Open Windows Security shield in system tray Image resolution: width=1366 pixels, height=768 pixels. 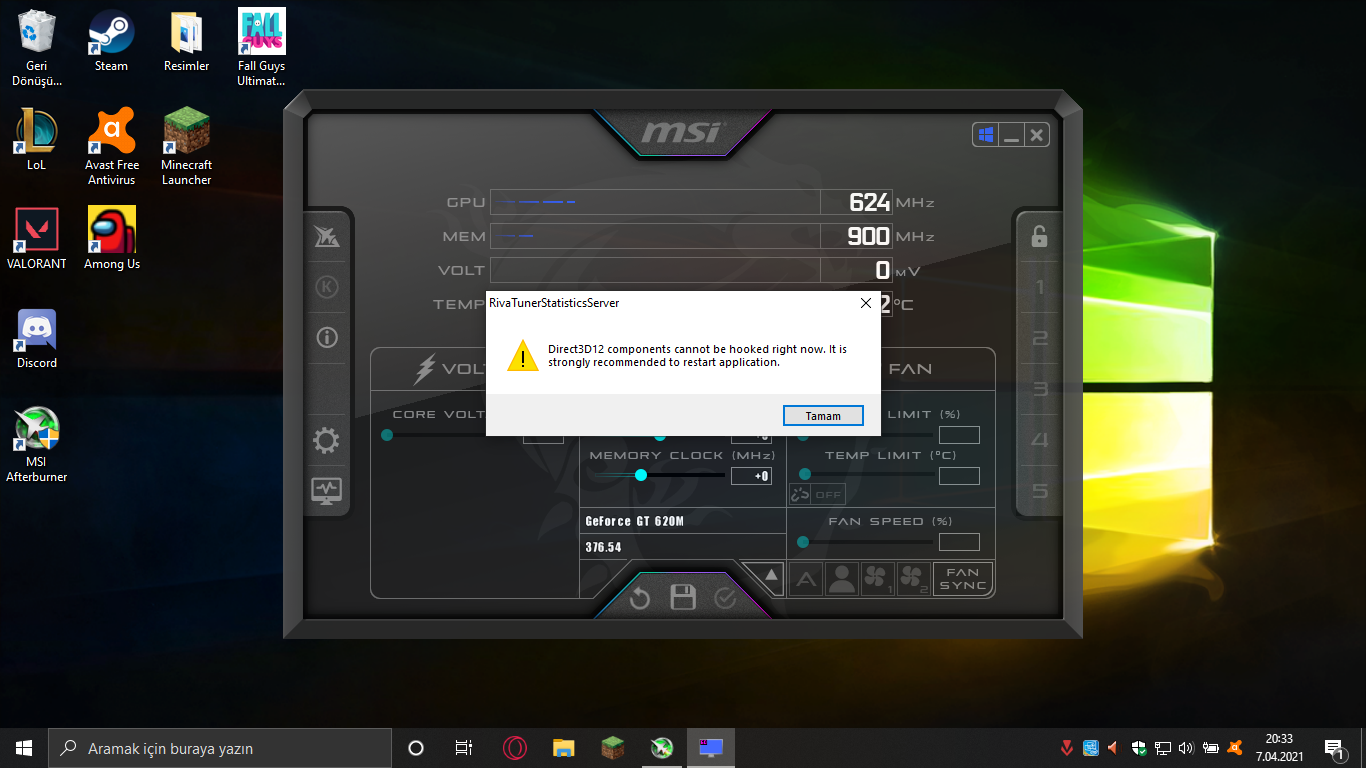[x=1139, y=748]
